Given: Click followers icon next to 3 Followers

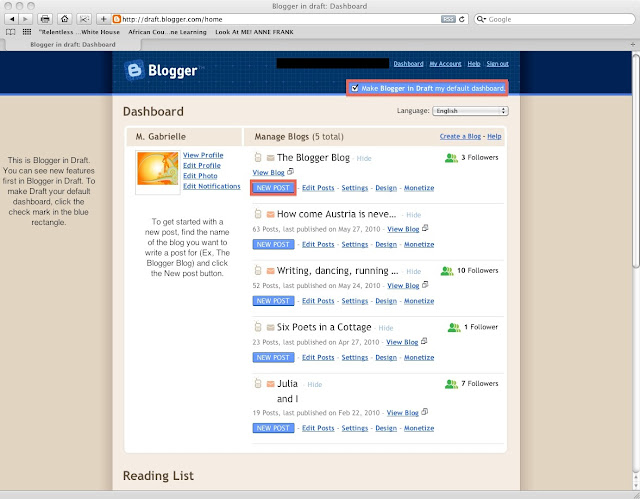Looking at the screenshot, I should pos(451,158).
